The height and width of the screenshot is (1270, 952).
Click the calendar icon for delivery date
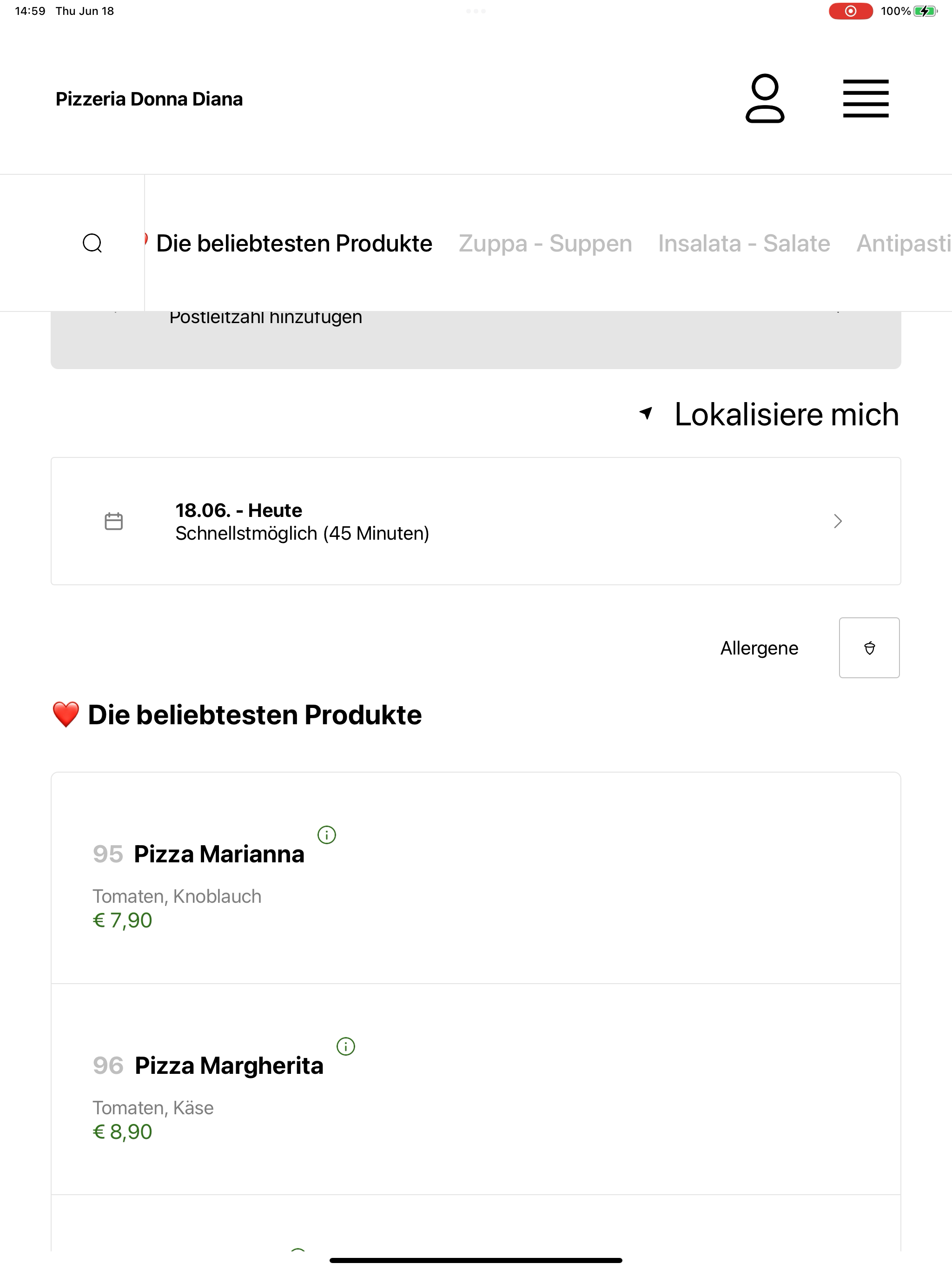coord(114,521)
